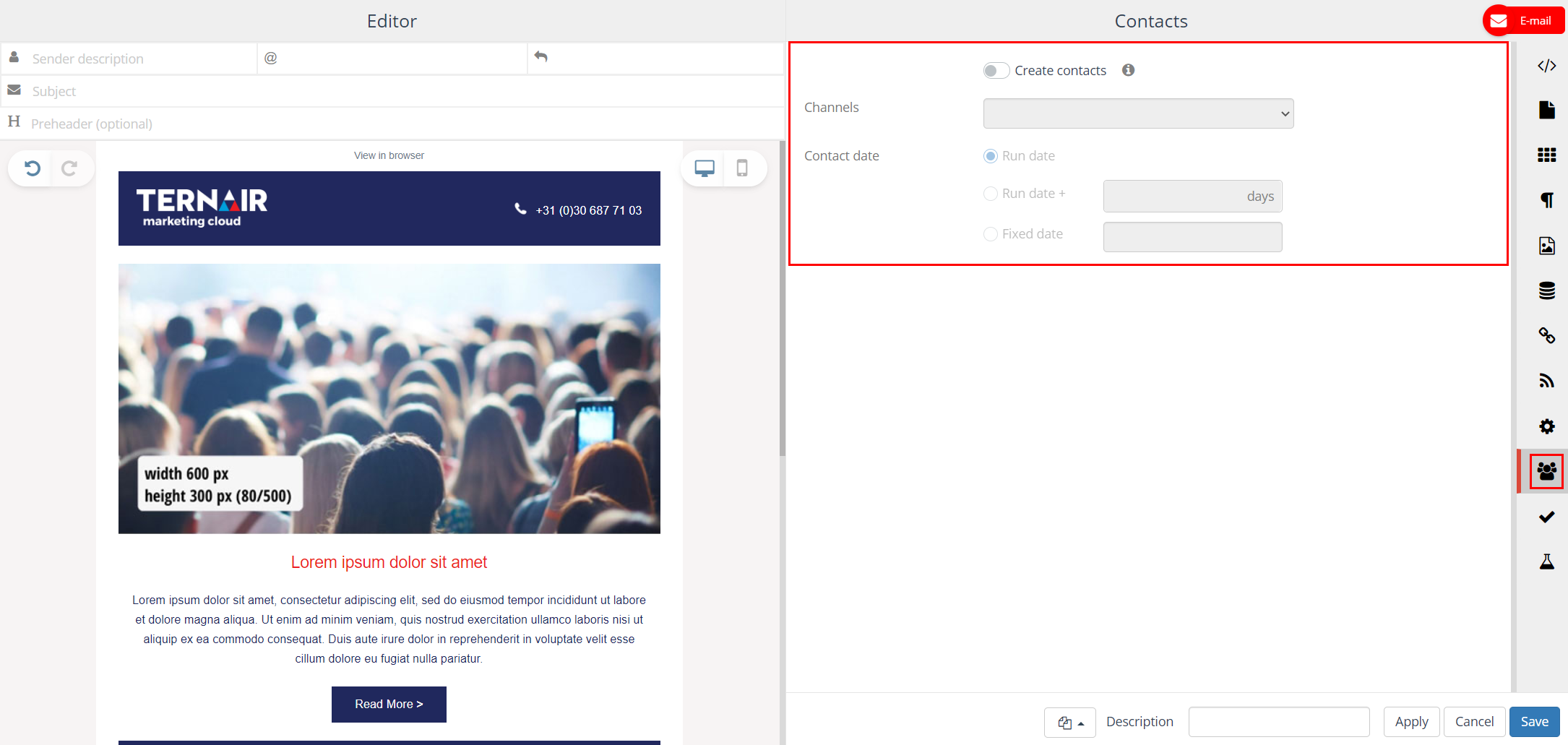Screen dimensions: 1568x745
Task: Click the Read More > button
Action: point(389,704)
